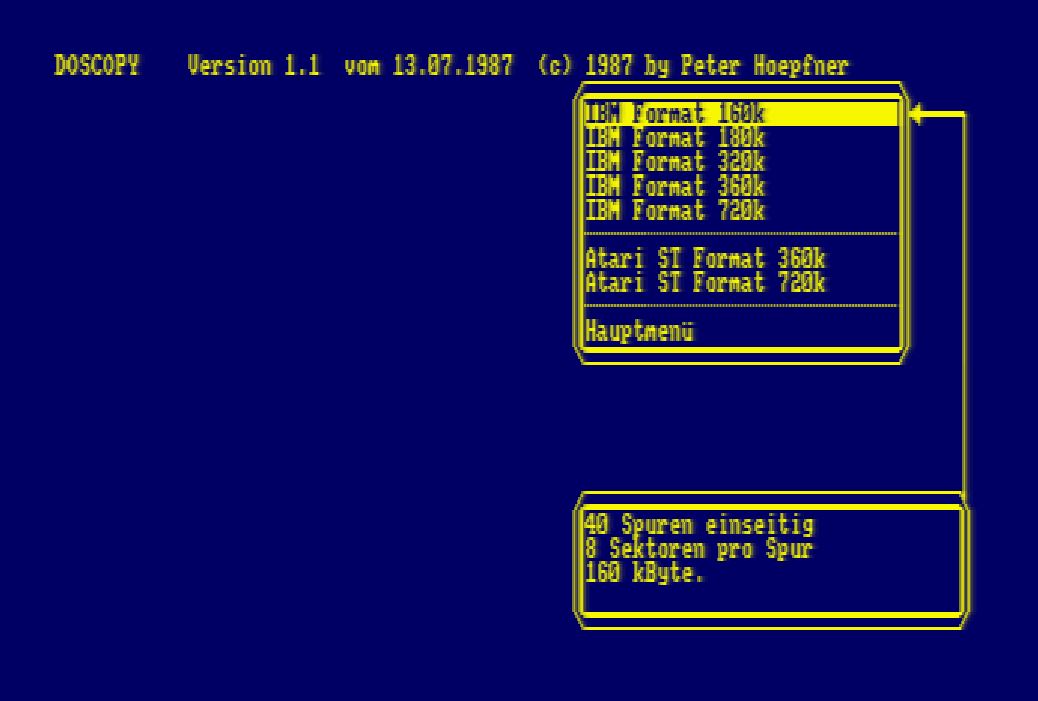Return to the Hauptmenü

tap(639, 331)
